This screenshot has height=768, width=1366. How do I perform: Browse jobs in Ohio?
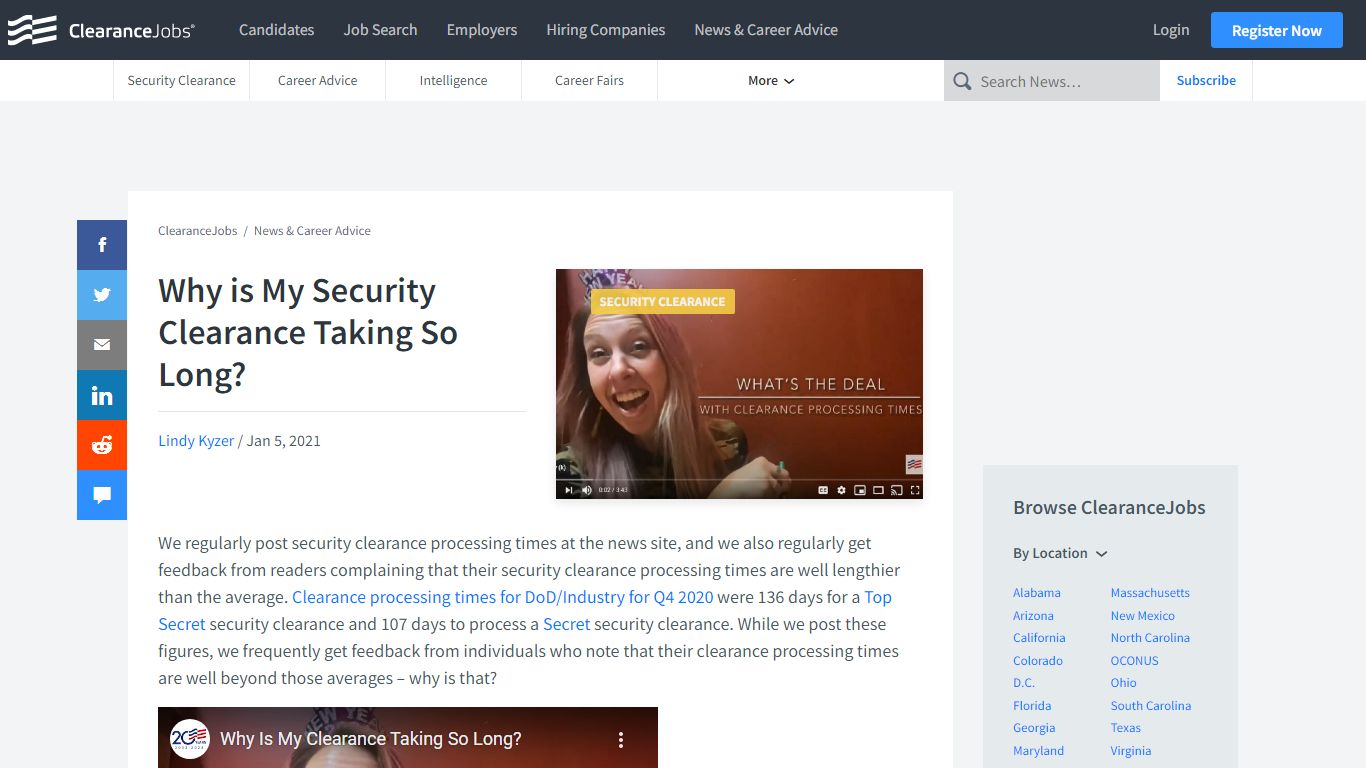point(1123,683)
